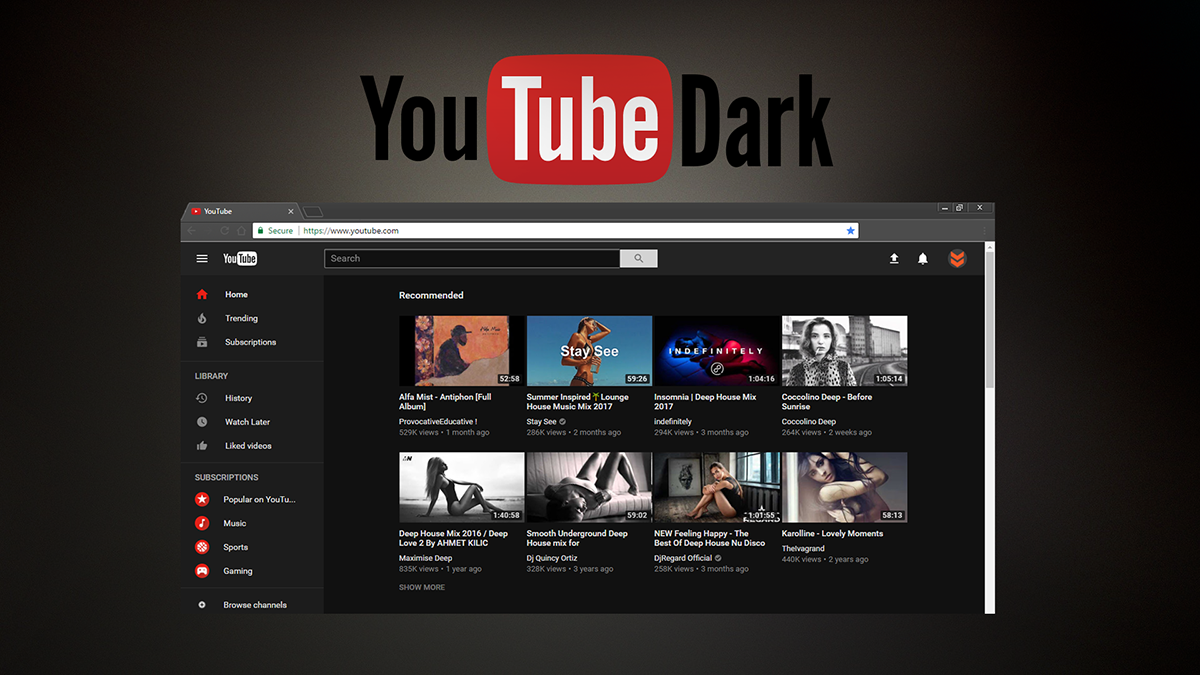Screen dimensions: 1200x675
Task: Open the Insomnia Deep House Mix thumbnail
Action: click(715, 350)
